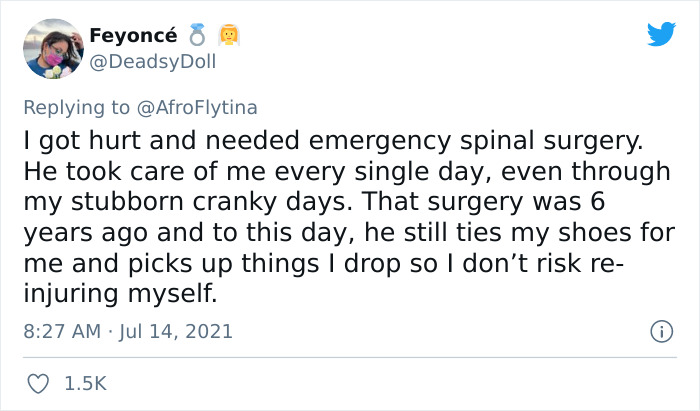Visit the @DeadsyDoll handle
The width and height of the screenshot is (700, 411).
(152, 62)
